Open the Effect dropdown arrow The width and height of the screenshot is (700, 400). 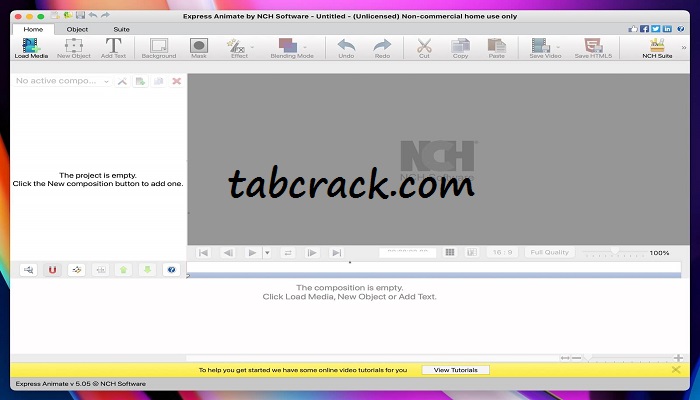click(x=252, y=47)
